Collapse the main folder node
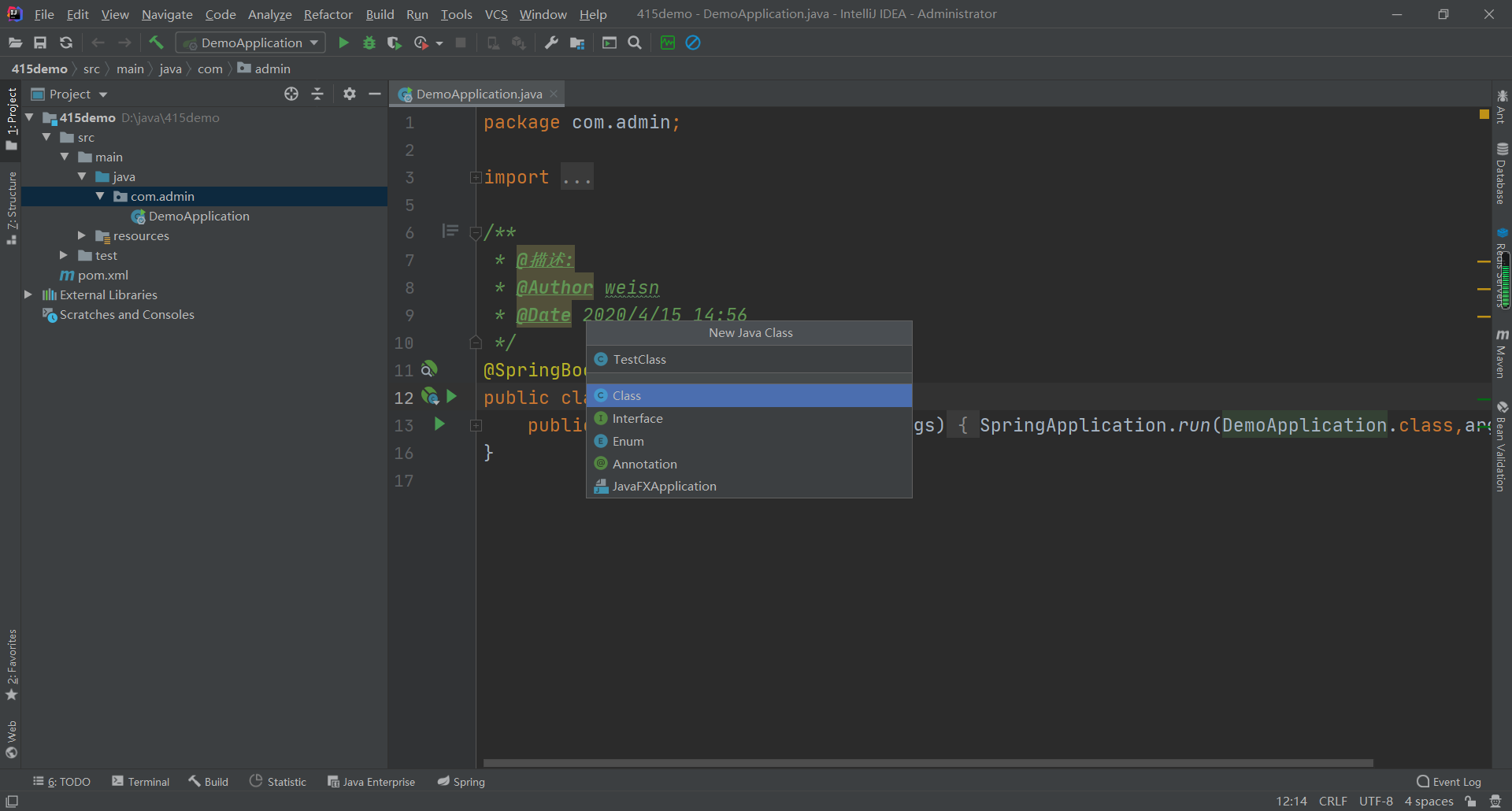Screen dimensions: 1512x811 [x=65, y=157]
